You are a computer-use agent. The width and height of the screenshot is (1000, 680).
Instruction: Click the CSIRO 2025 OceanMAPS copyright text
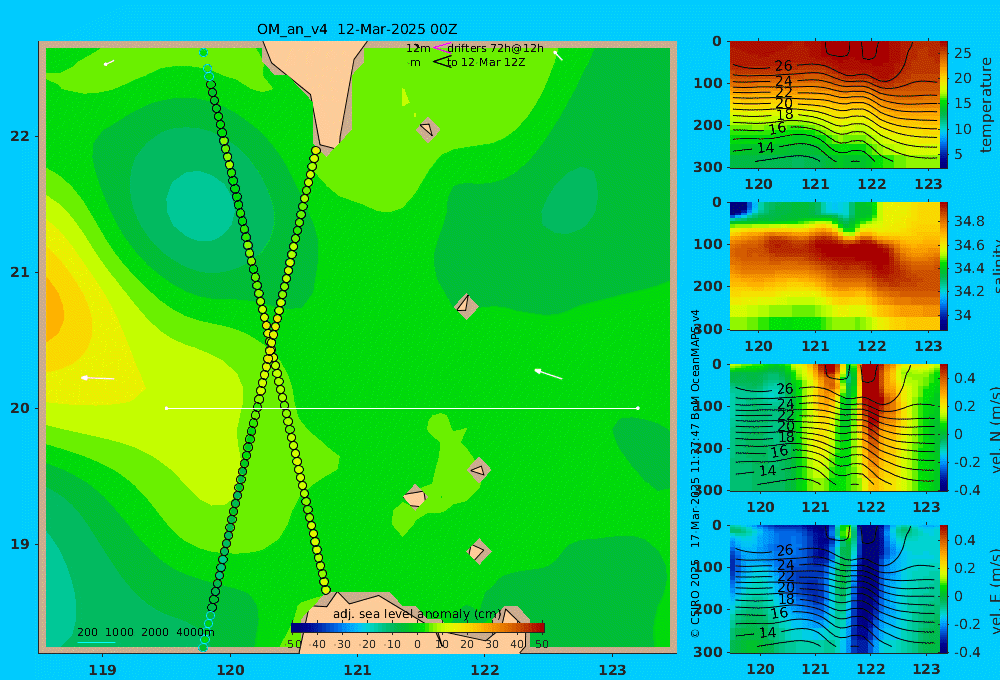click(695, 473)
